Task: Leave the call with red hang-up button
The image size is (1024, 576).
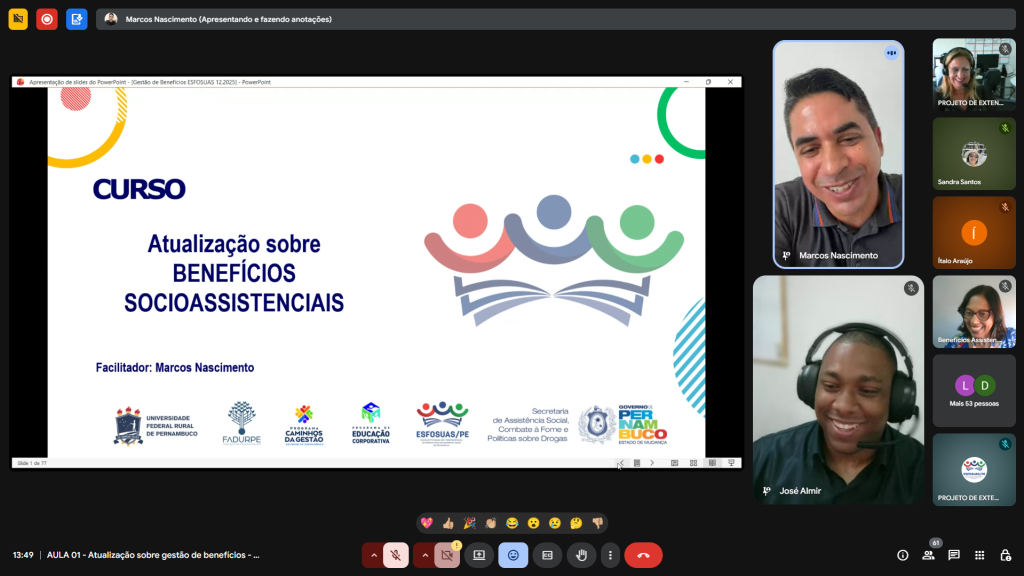Action: tap(643, 555)
